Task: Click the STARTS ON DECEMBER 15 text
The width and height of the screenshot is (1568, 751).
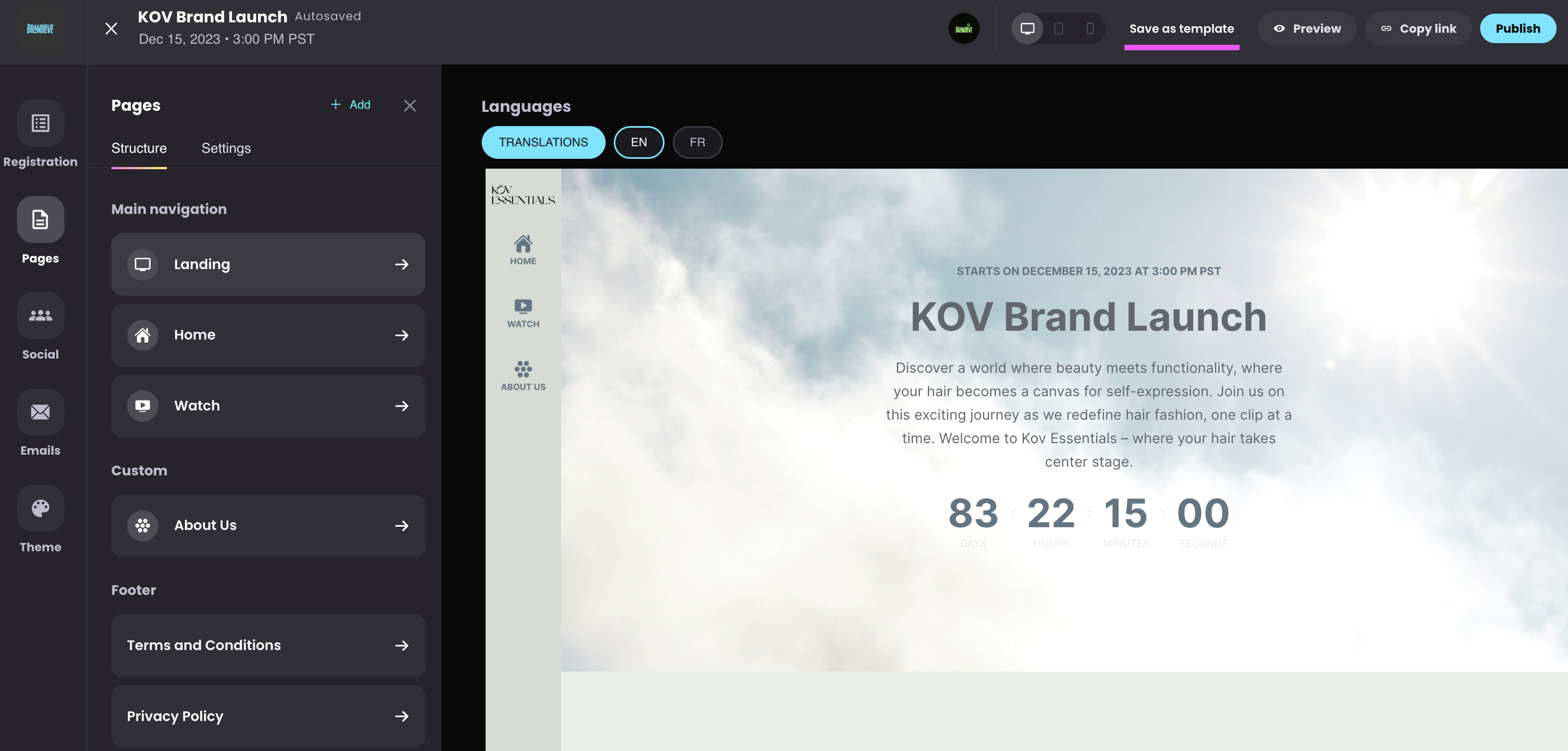Action: pyautogui.click(x=1088, y=272)
